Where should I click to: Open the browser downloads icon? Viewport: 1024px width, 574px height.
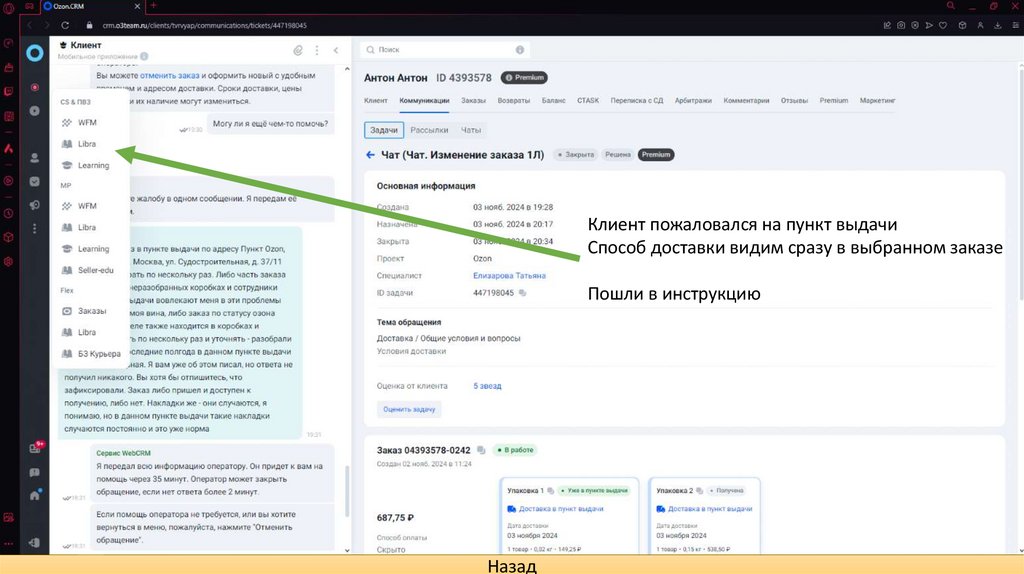pyautogui.click(x=998, y=25)
